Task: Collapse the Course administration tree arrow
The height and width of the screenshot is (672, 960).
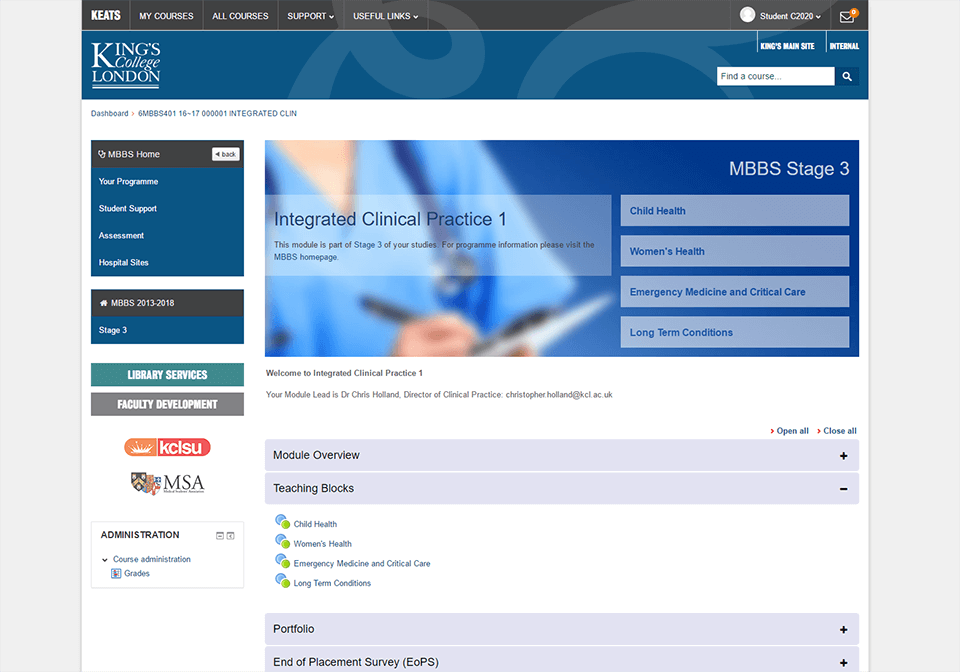Action: coord(105,559)
